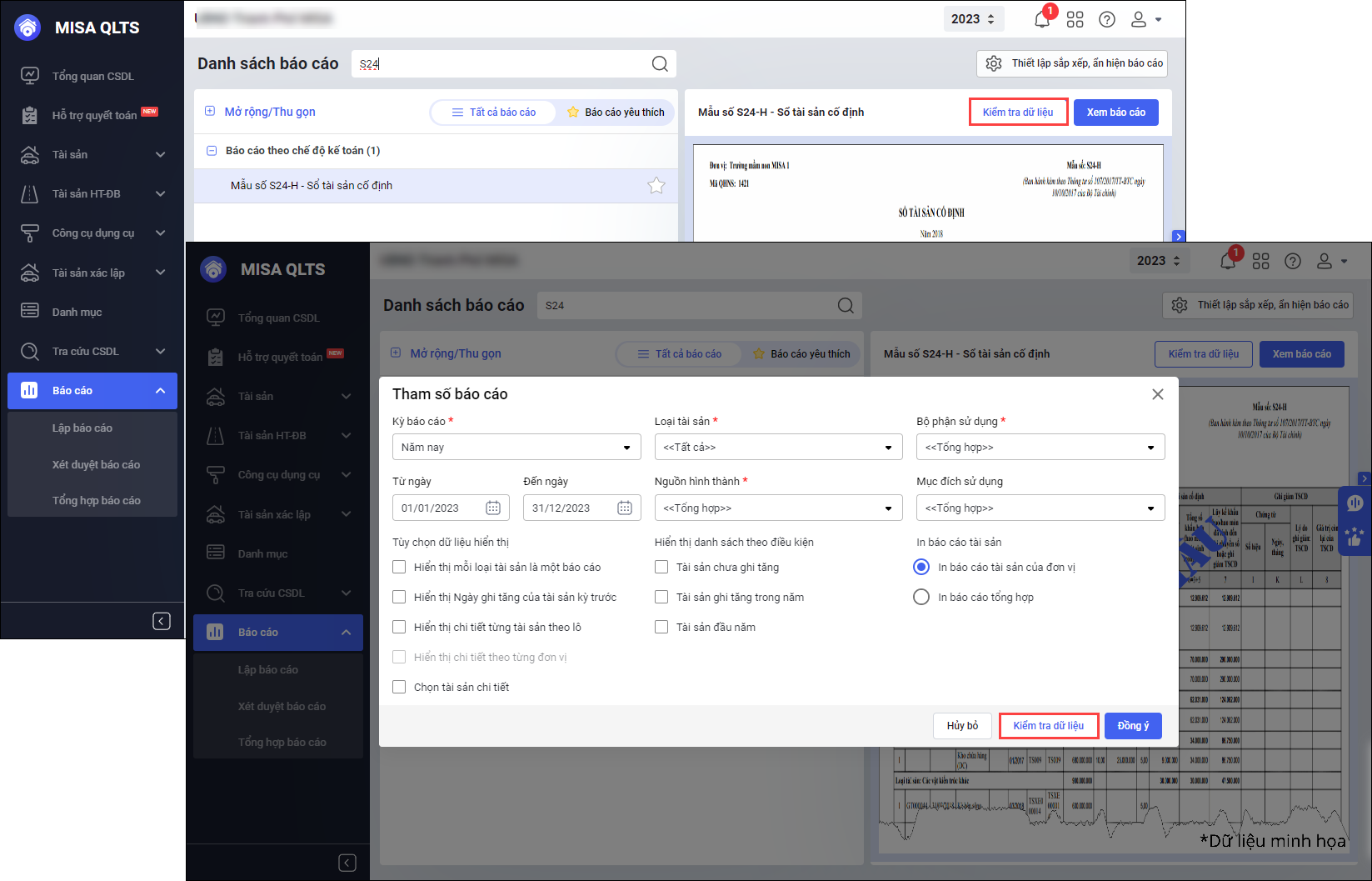Open the apps grid icon in top header

coord(1075,20)
